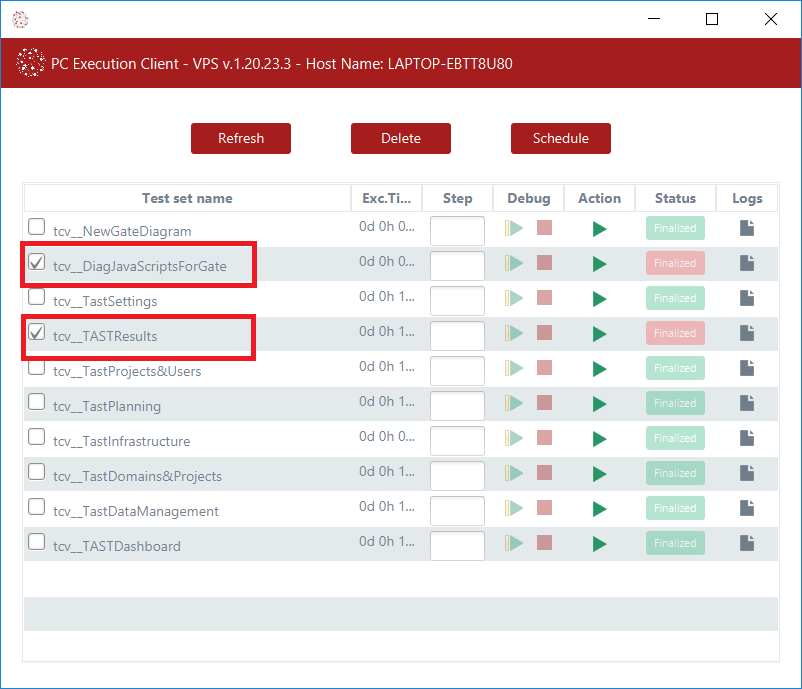802x689 pixels.
Task: Uncheck the tcv__TASTResults checkbox
Action: point(37,332)
